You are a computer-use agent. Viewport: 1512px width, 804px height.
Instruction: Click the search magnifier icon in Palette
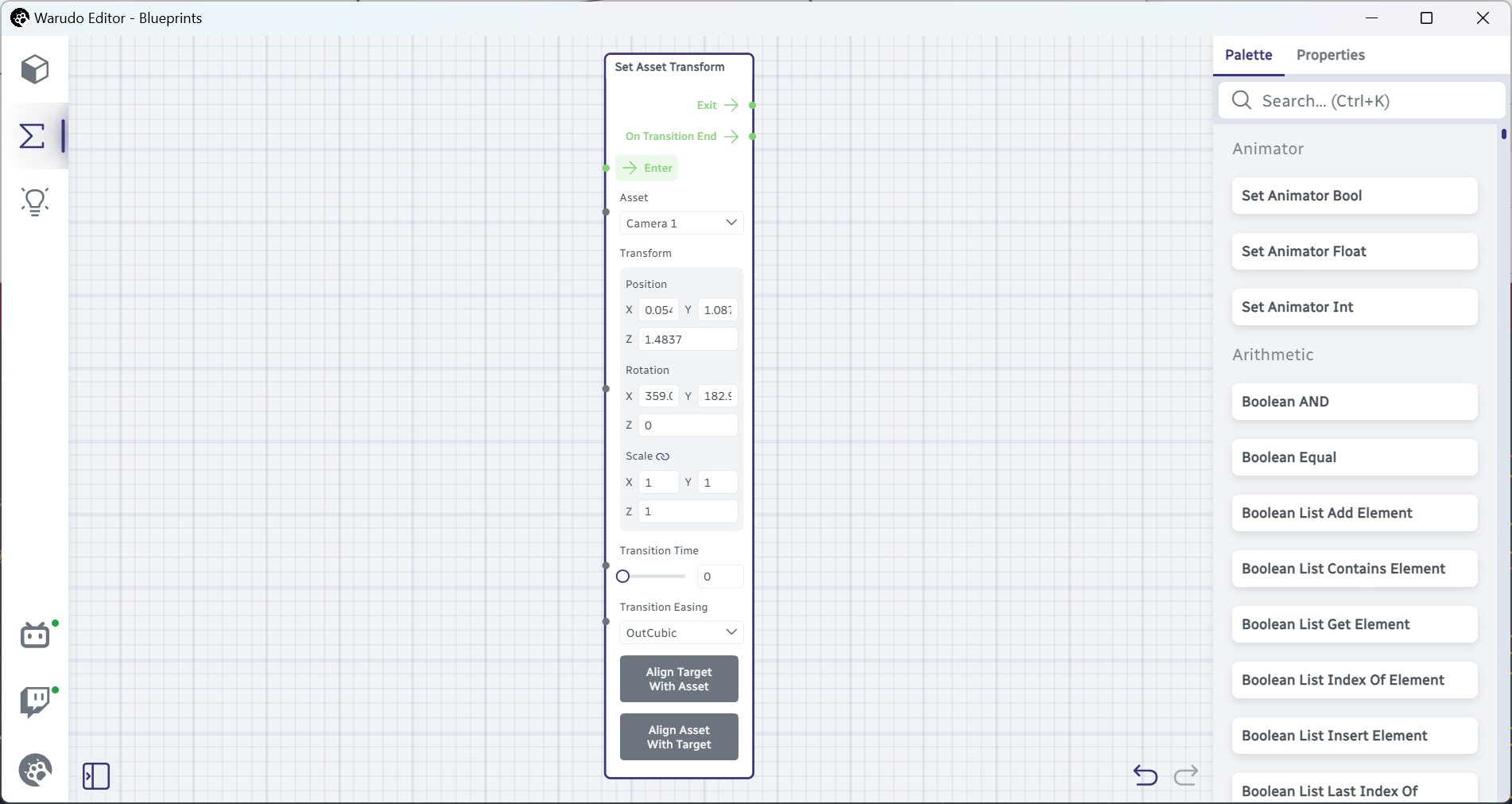tap(1242, 100)
